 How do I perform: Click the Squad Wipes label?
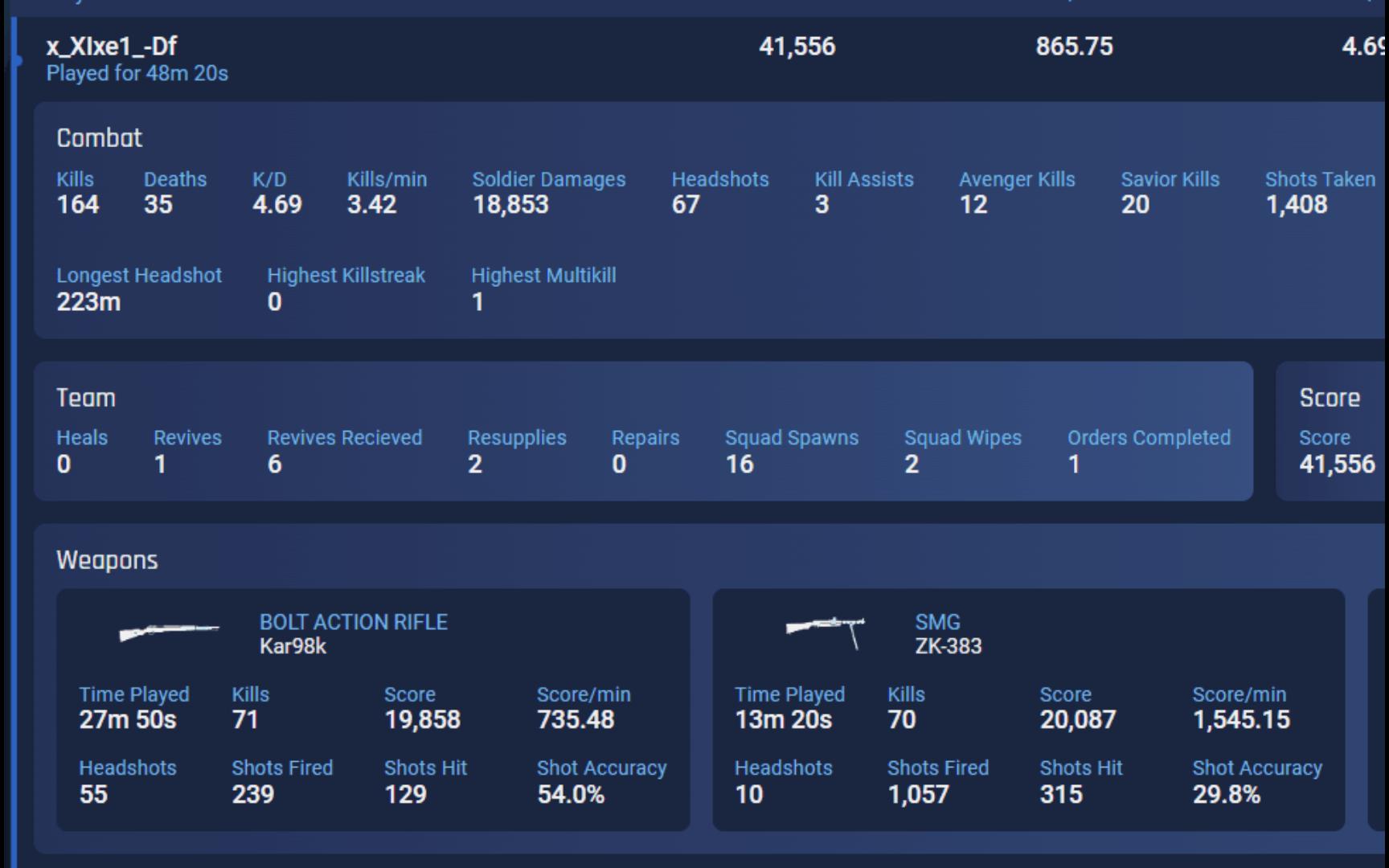[x=963, y=438]
